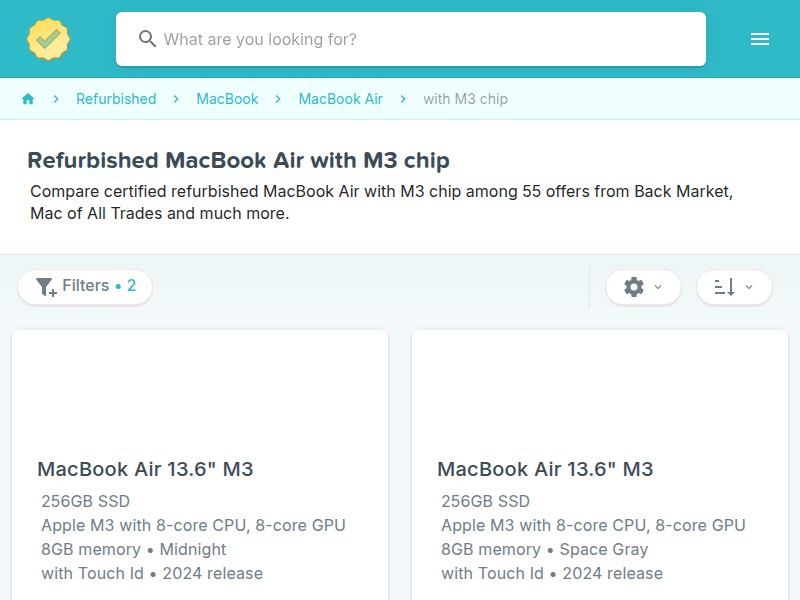This screenshot has width=800, height=600.
Task: Click the page heading 'Refurbished MacBook Air with M3 chip'
Action: click(x=238, y=160)
